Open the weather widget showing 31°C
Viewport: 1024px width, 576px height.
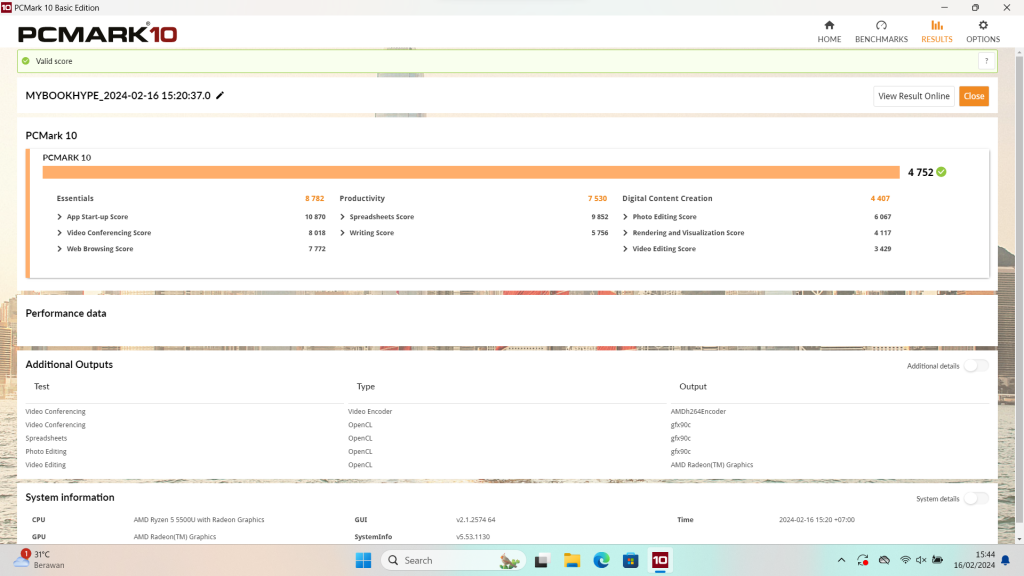40,560
